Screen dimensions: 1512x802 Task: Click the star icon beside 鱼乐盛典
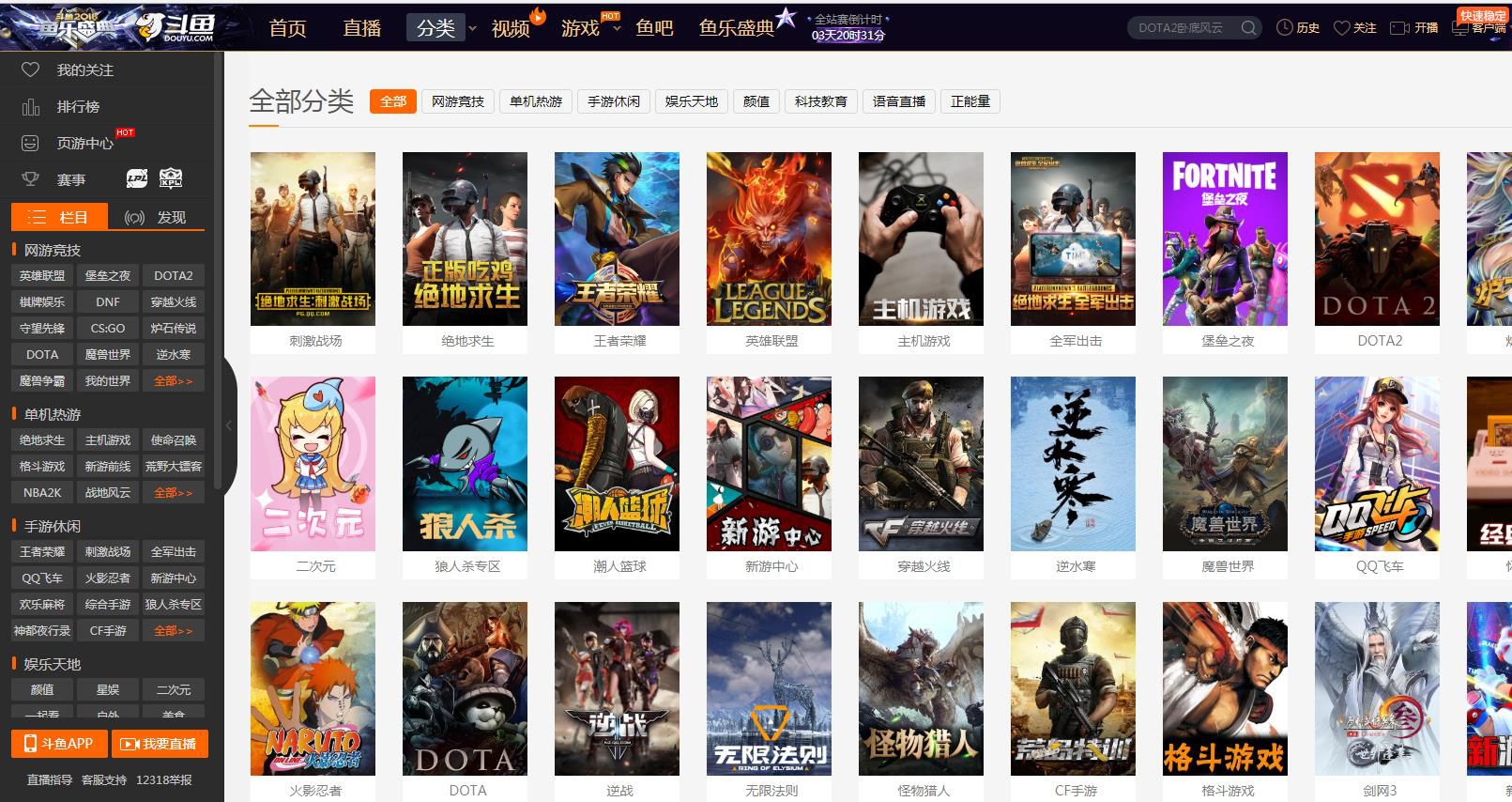(787, 18)
